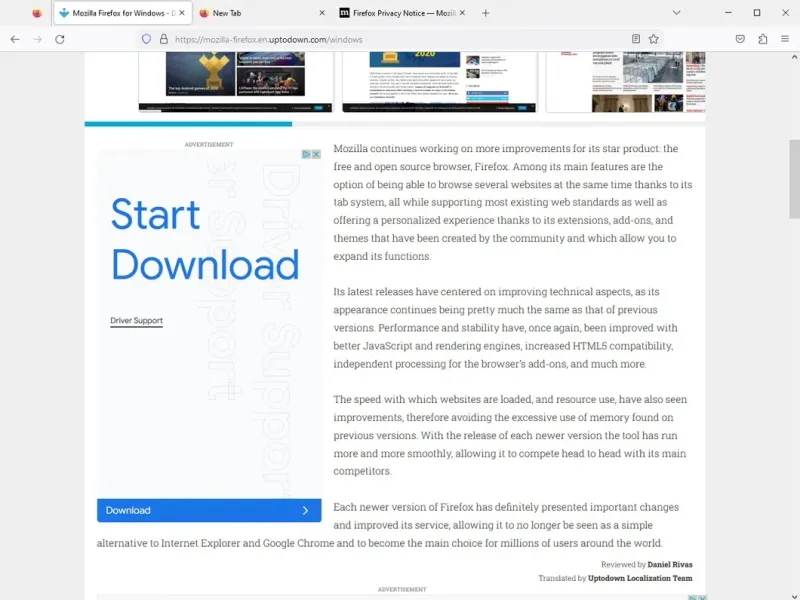The height and width of the screenshot is (600, 800).
Task: Click the page vertical scrollbar thumb
Action: pos(794,179)
